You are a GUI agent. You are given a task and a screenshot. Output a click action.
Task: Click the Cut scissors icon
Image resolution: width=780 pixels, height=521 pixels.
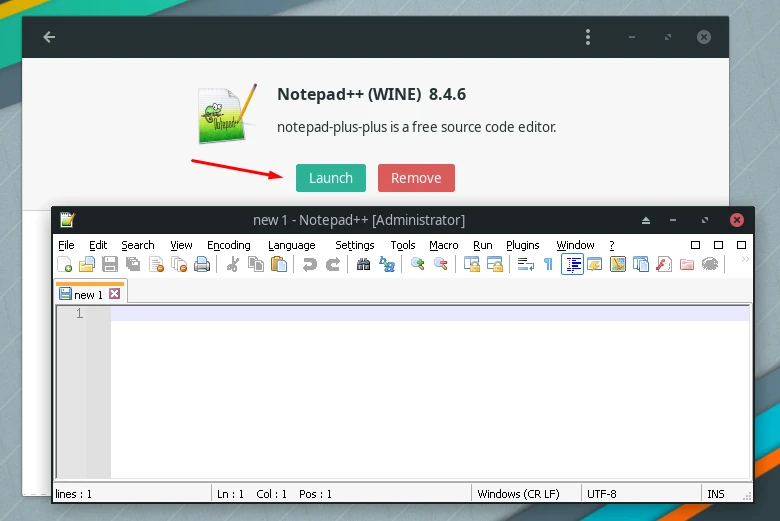tap(232, 264)
